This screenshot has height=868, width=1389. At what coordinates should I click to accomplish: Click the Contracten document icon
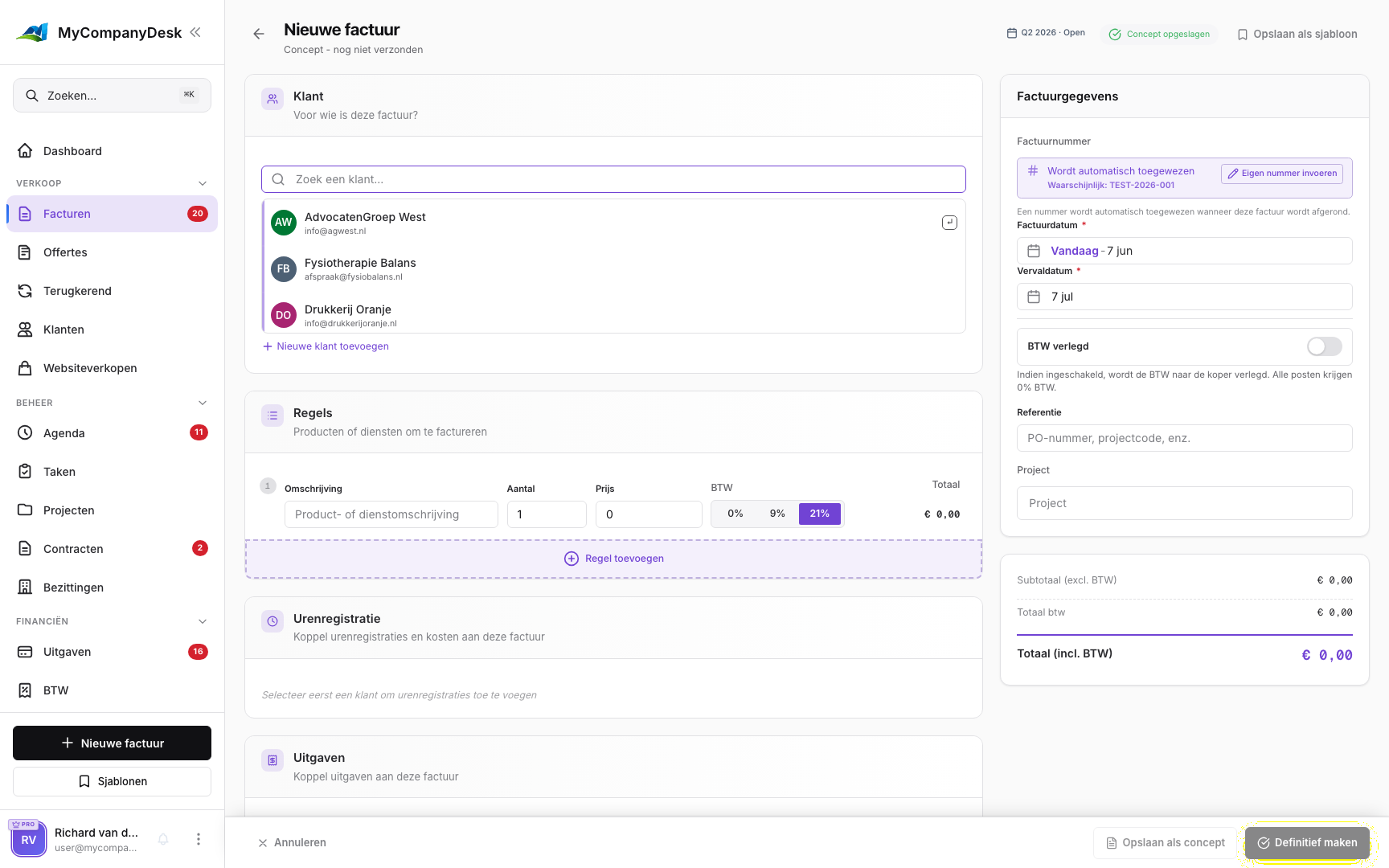(25, 548)
